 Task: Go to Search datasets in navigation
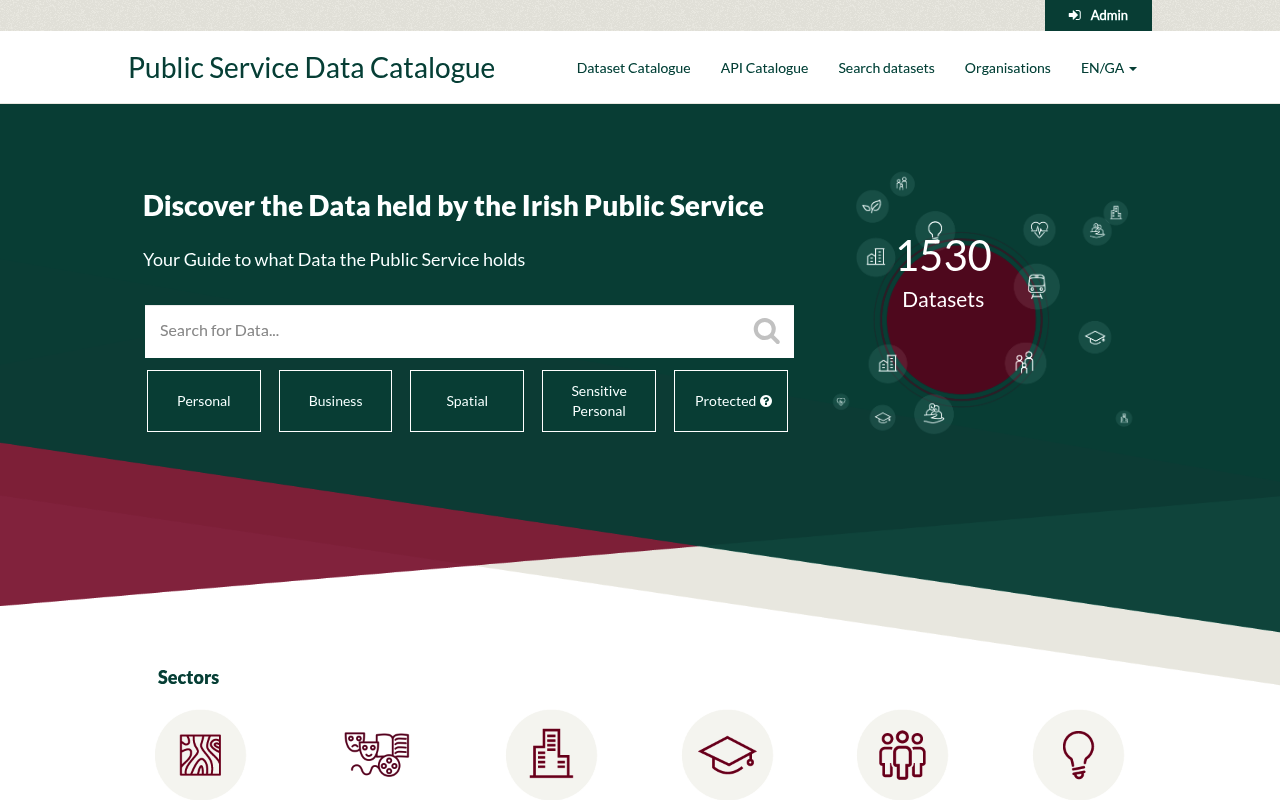886,68
